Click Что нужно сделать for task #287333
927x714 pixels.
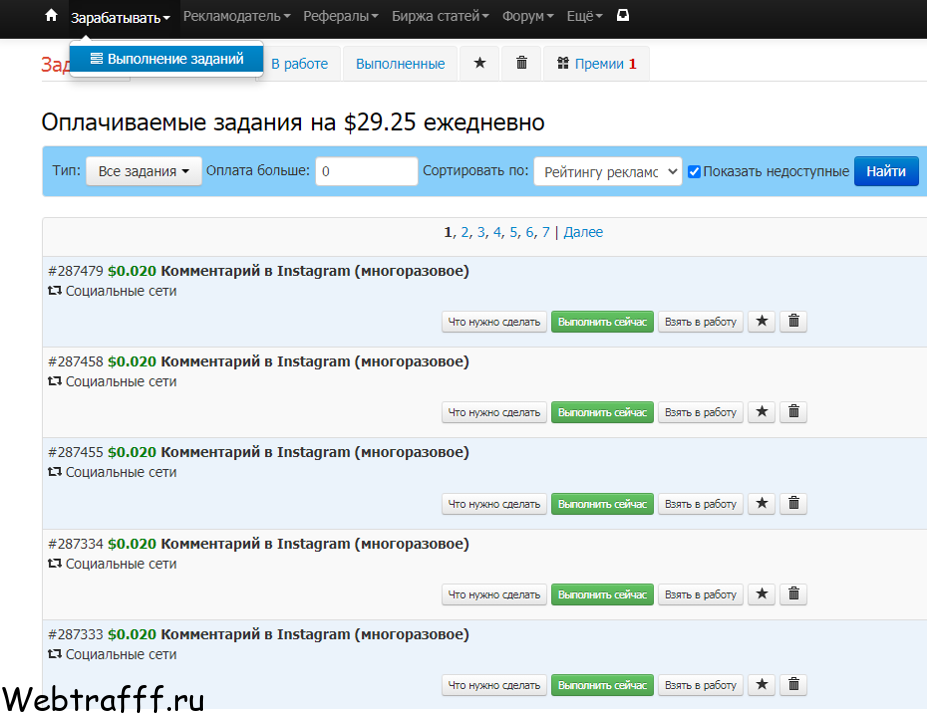(494, 684)
